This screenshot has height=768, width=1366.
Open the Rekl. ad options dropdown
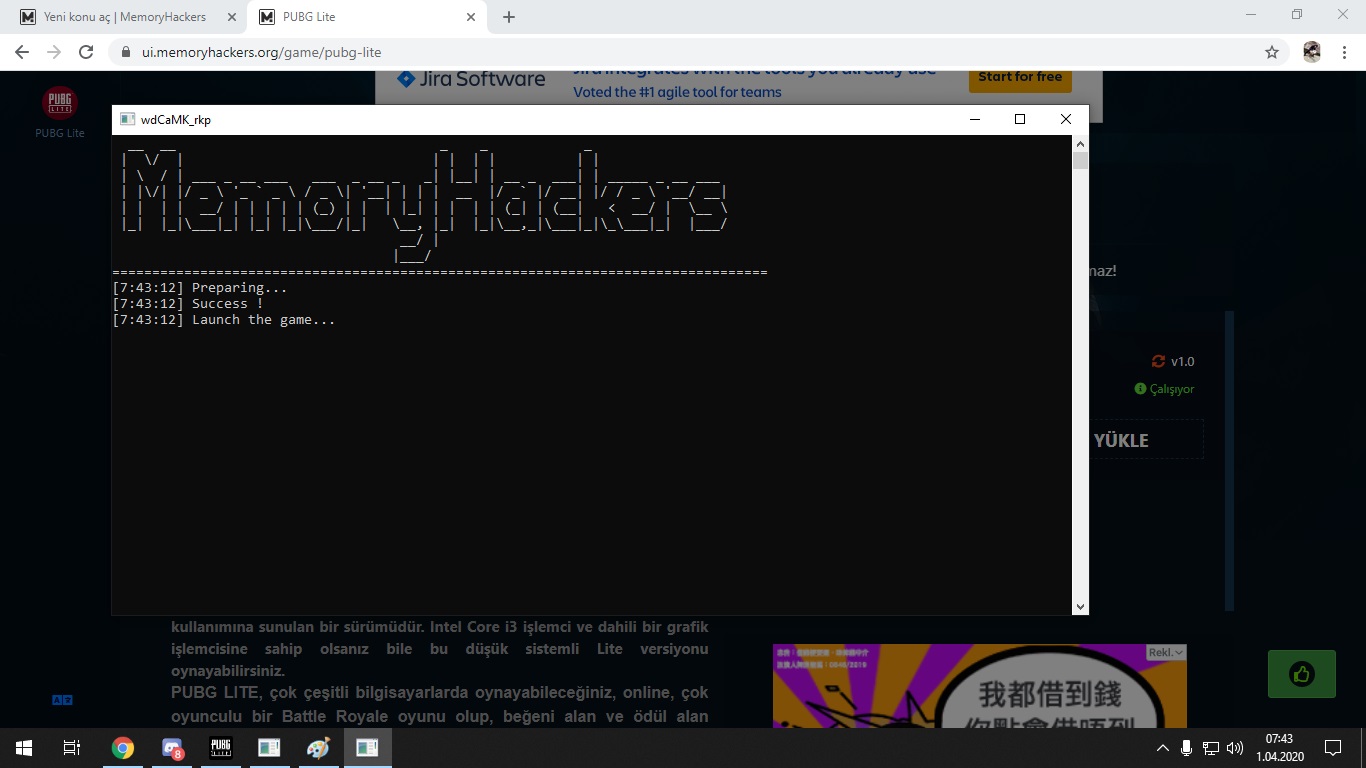click(1166, 652)
